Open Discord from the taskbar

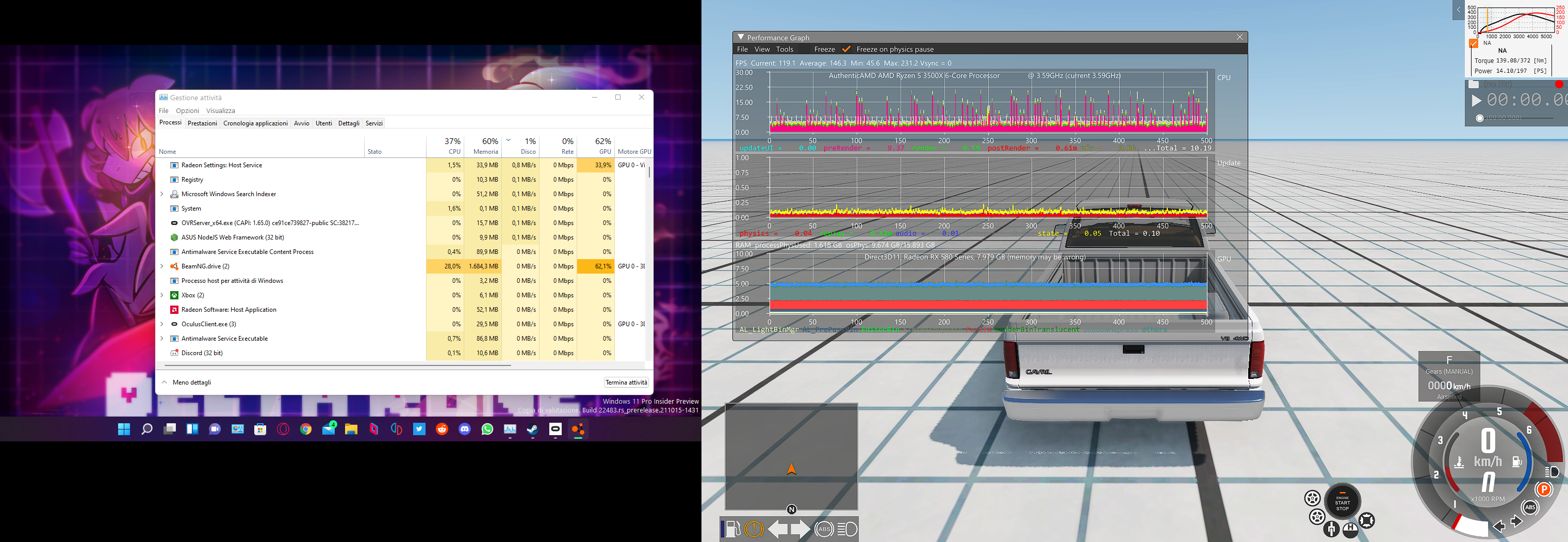coord(464,429)
